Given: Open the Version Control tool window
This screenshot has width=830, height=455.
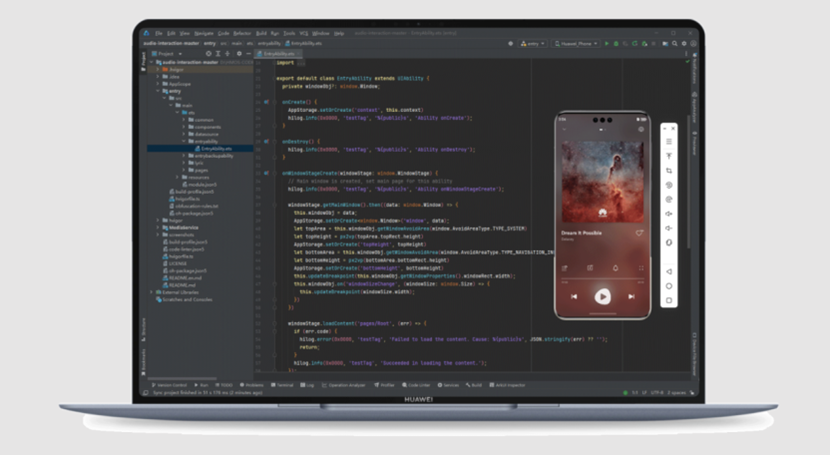Looking at the screenshot, I should (x=168, y=385).
